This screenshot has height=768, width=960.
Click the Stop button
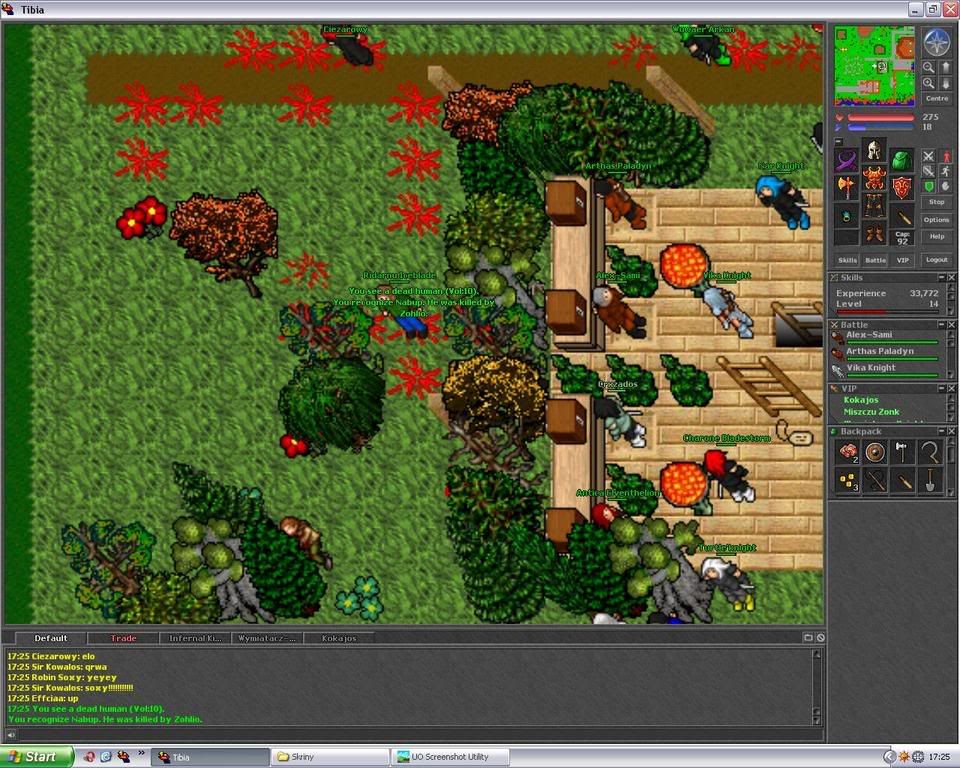[x=937, y=202]
